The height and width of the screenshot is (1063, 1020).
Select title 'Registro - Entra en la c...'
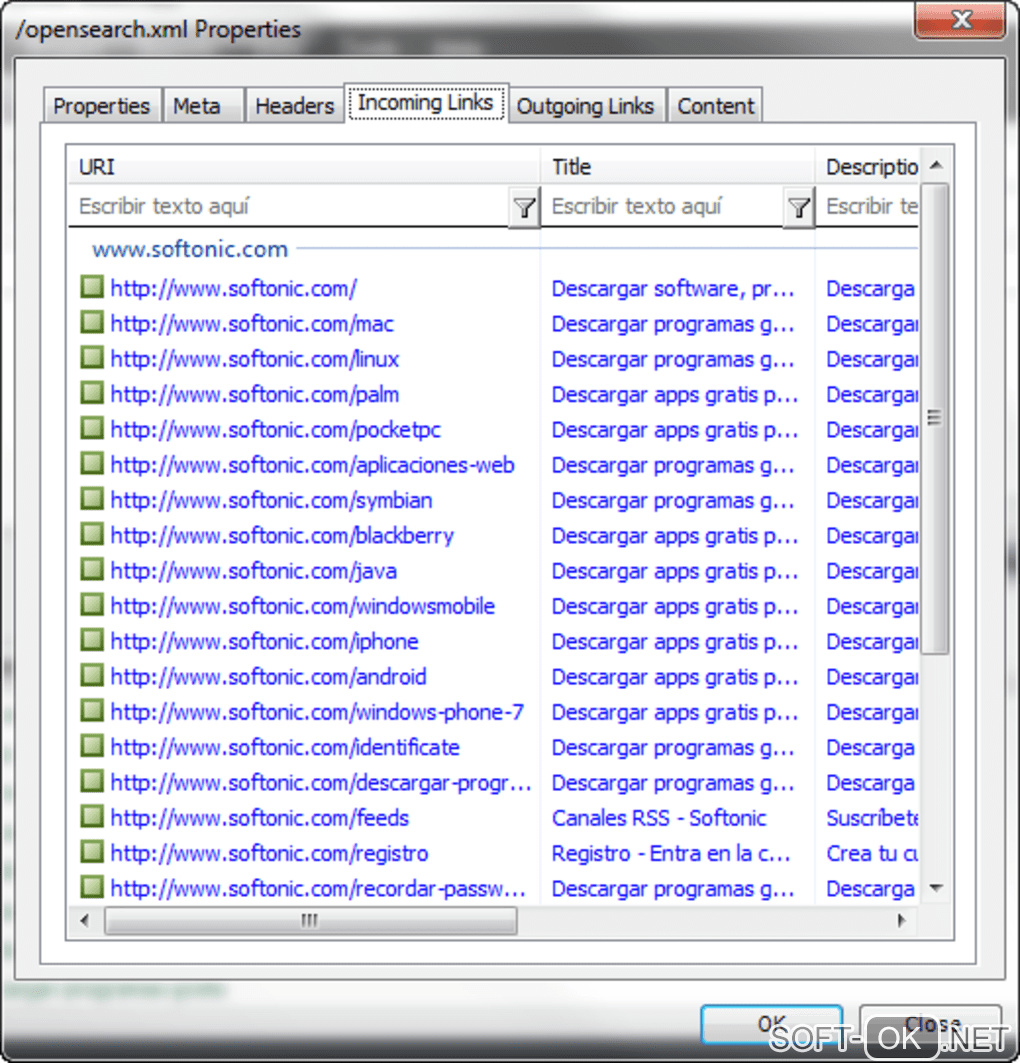point(671,854)
